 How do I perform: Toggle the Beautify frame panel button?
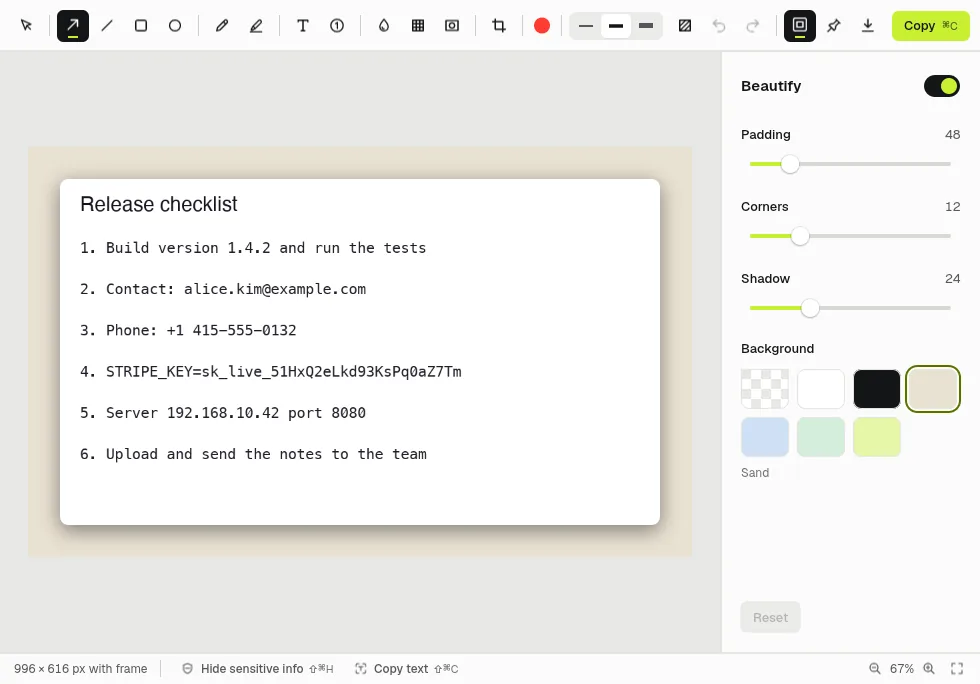point(800,26)
